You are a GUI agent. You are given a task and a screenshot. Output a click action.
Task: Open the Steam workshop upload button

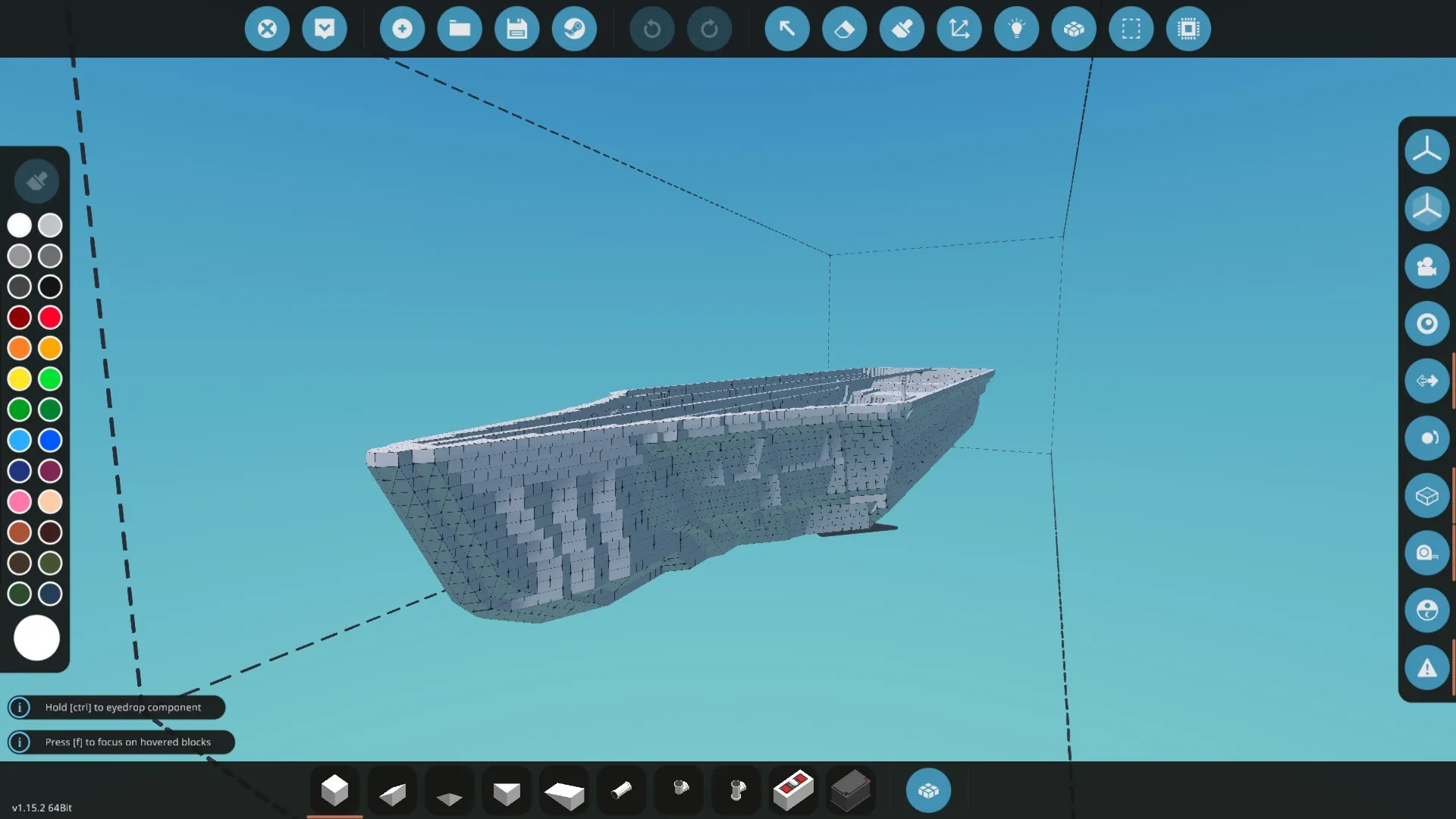point(574,29)
